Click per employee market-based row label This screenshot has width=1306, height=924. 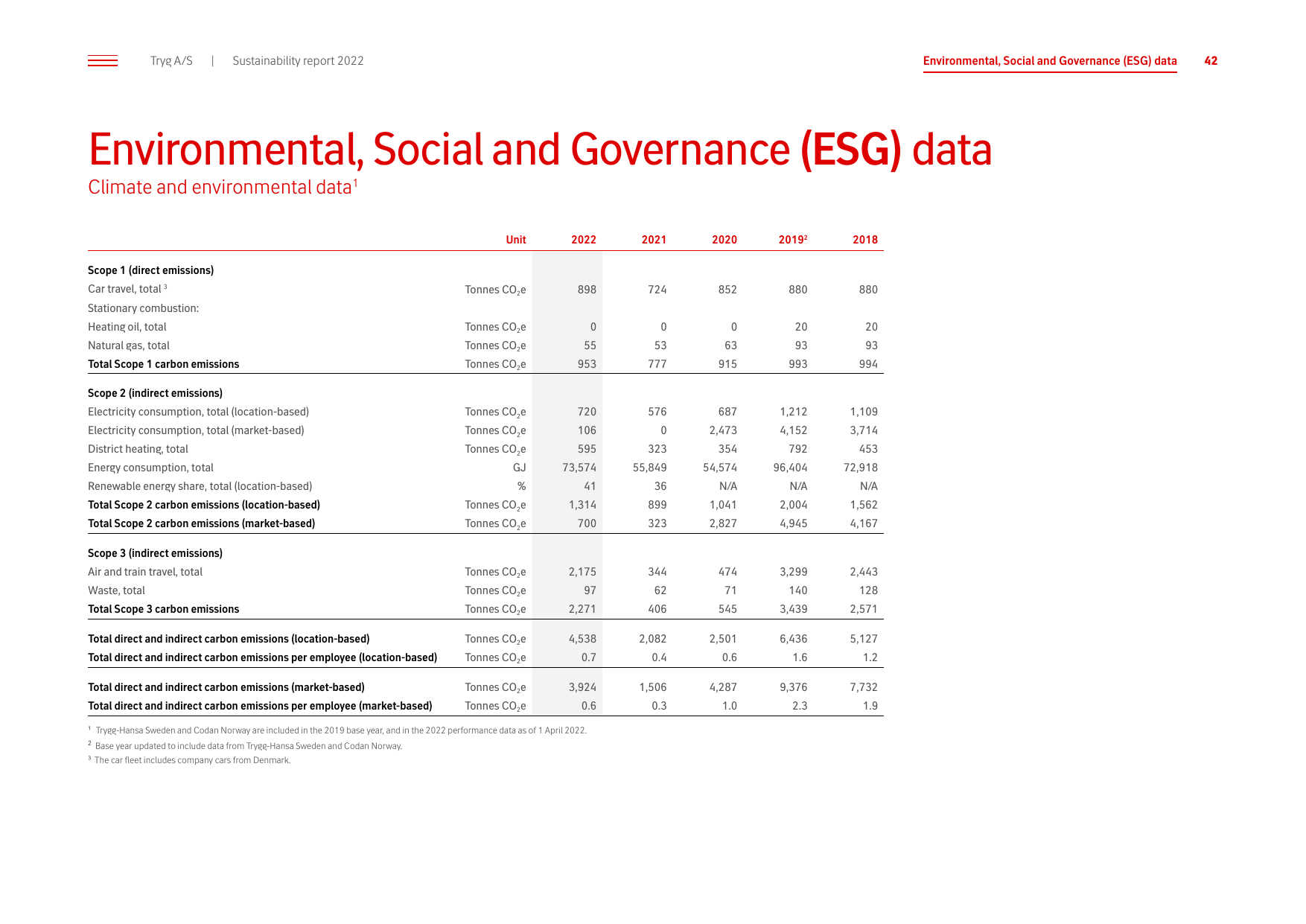(x=260, y=706)
